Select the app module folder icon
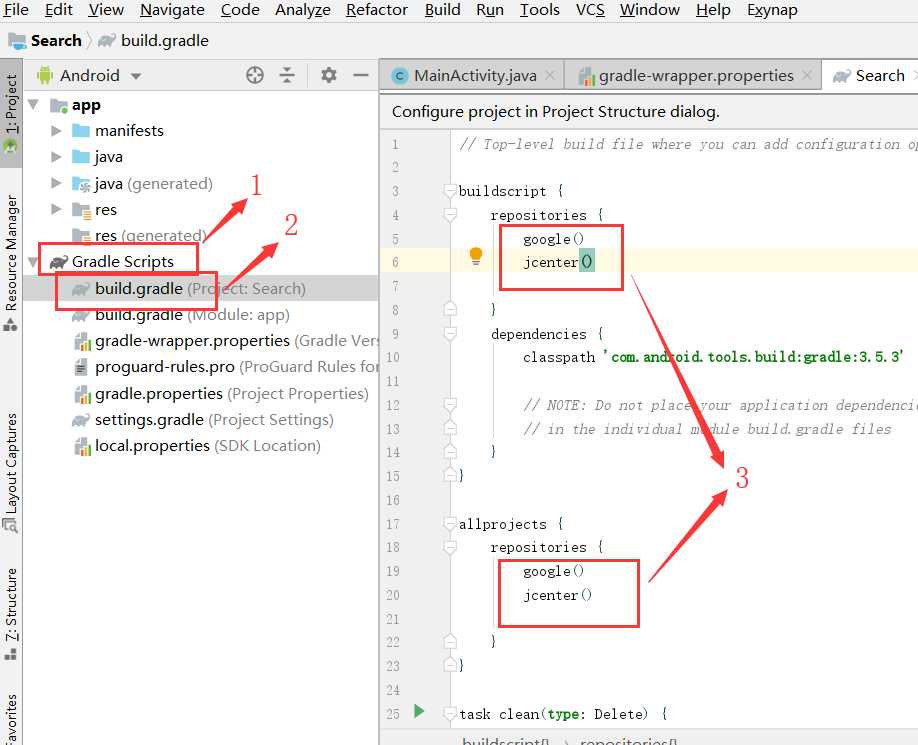Viewport: 918px width, 745px height. point(59,105)
